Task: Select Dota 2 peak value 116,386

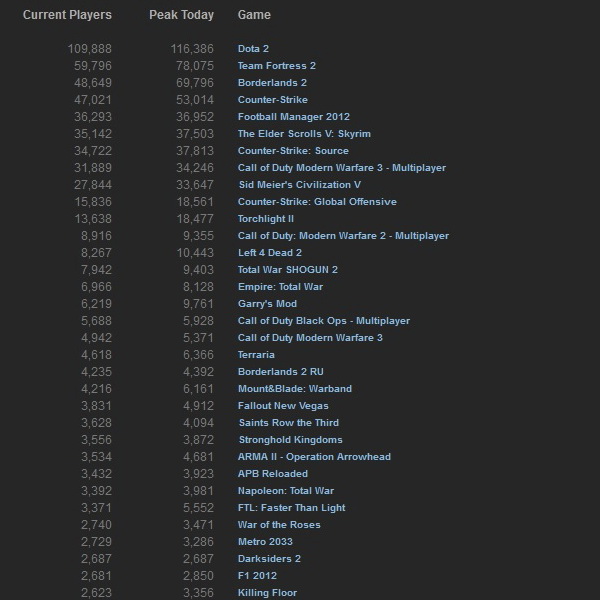Action: (x=192, y=49)
